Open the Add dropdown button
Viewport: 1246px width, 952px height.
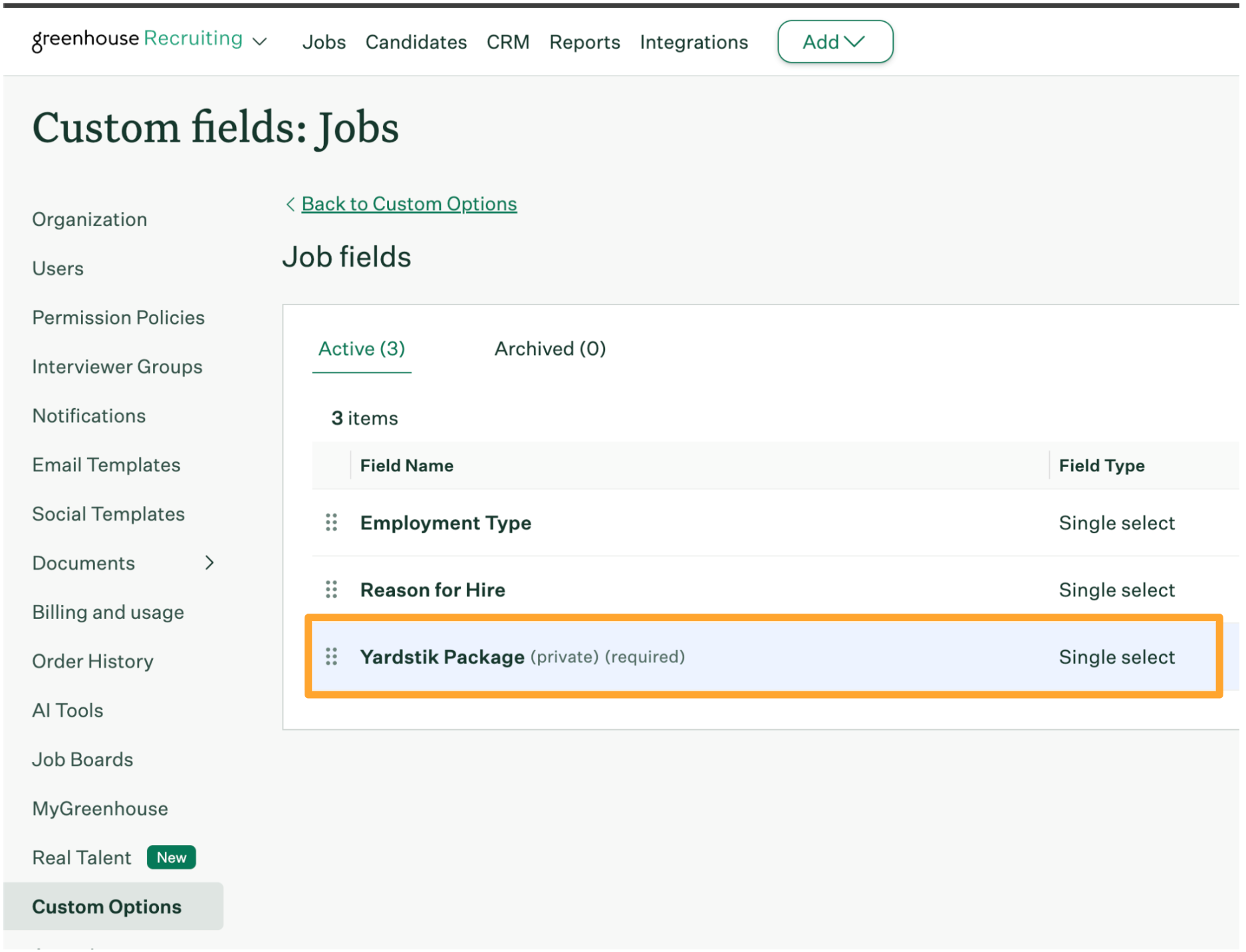tap(835, 42)
